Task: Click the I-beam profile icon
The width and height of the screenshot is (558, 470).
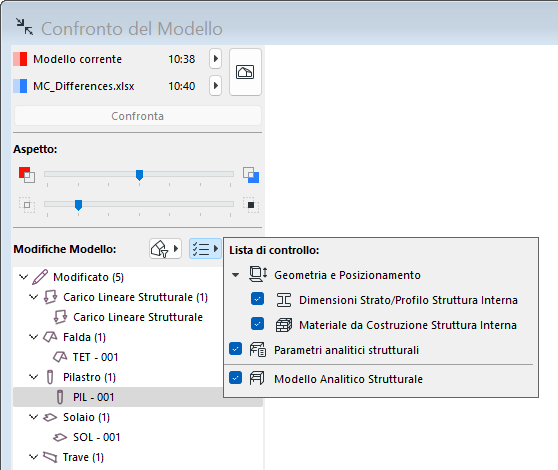Action: pos(284,300)
